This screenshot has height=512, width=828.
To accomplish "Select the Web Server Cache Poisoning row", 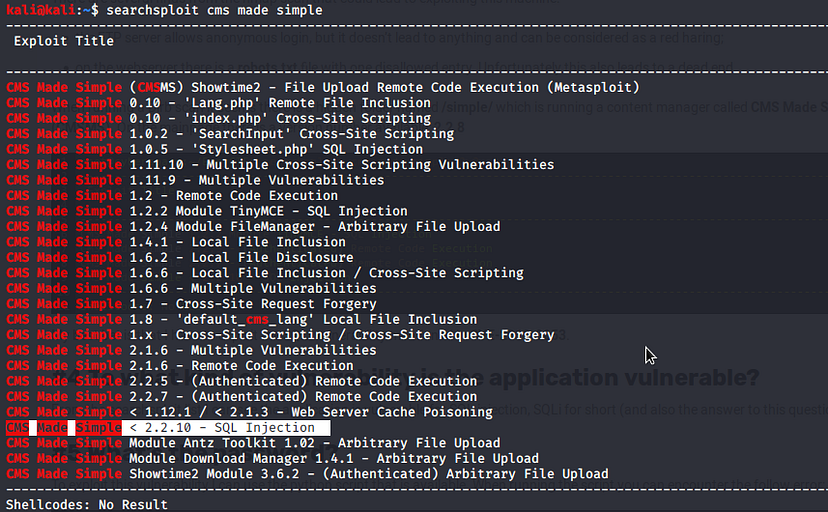I will pyautogui.click(x=250, y=412).
